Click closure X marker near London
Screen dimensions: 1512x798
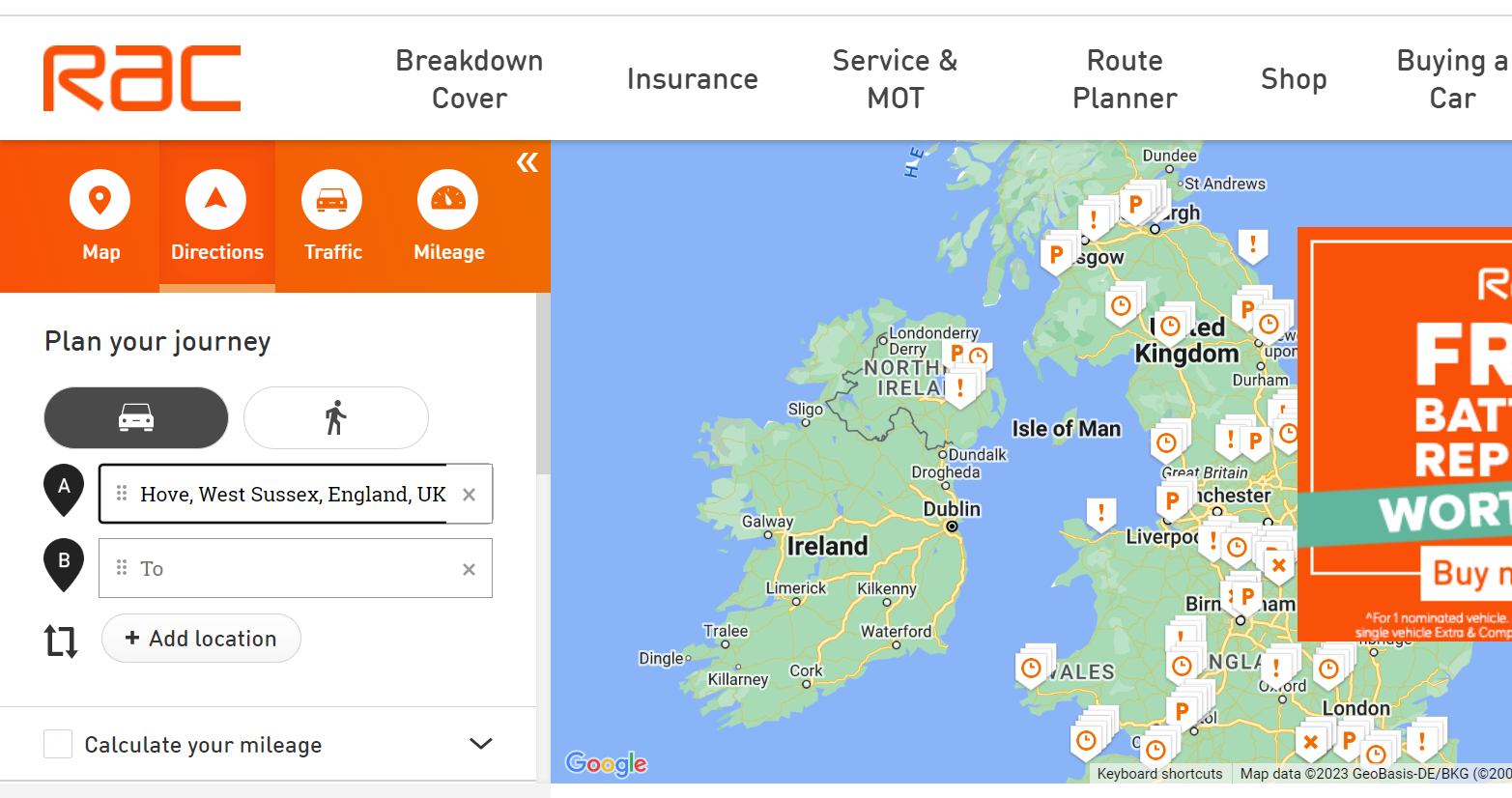click(x=1311, y=743)
